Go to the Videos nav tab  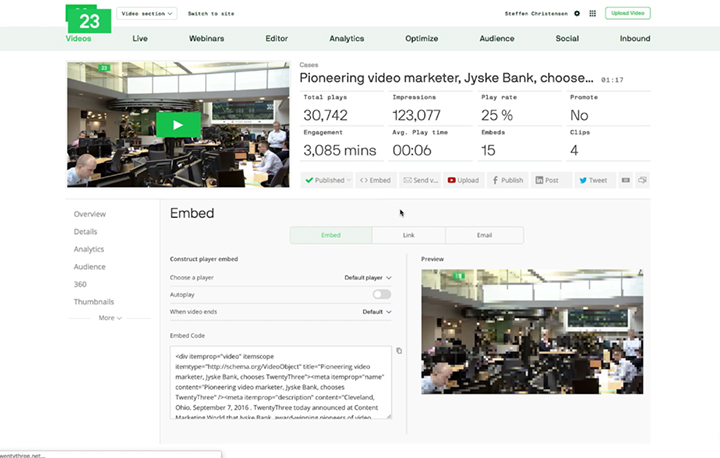tap(79, 39)
